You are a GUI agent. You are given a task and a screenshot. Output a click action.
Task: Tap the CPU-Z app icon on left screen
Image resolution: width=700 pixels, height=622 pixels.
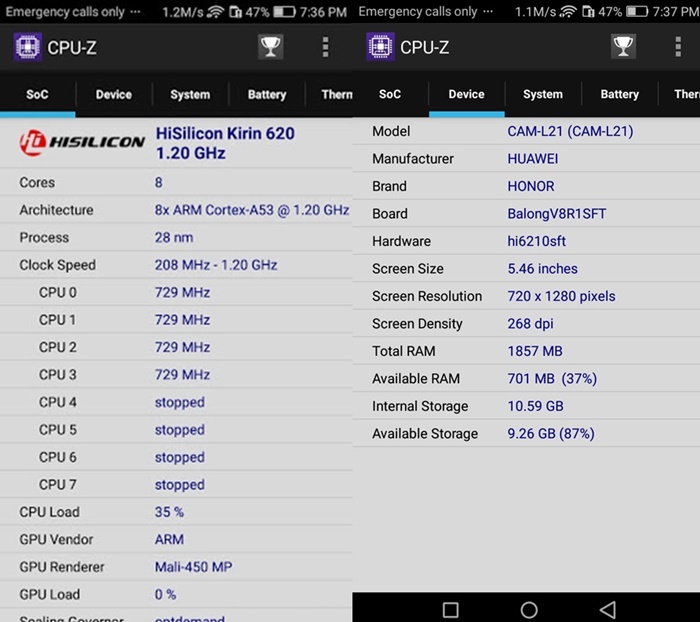click(x=28, y=47)
